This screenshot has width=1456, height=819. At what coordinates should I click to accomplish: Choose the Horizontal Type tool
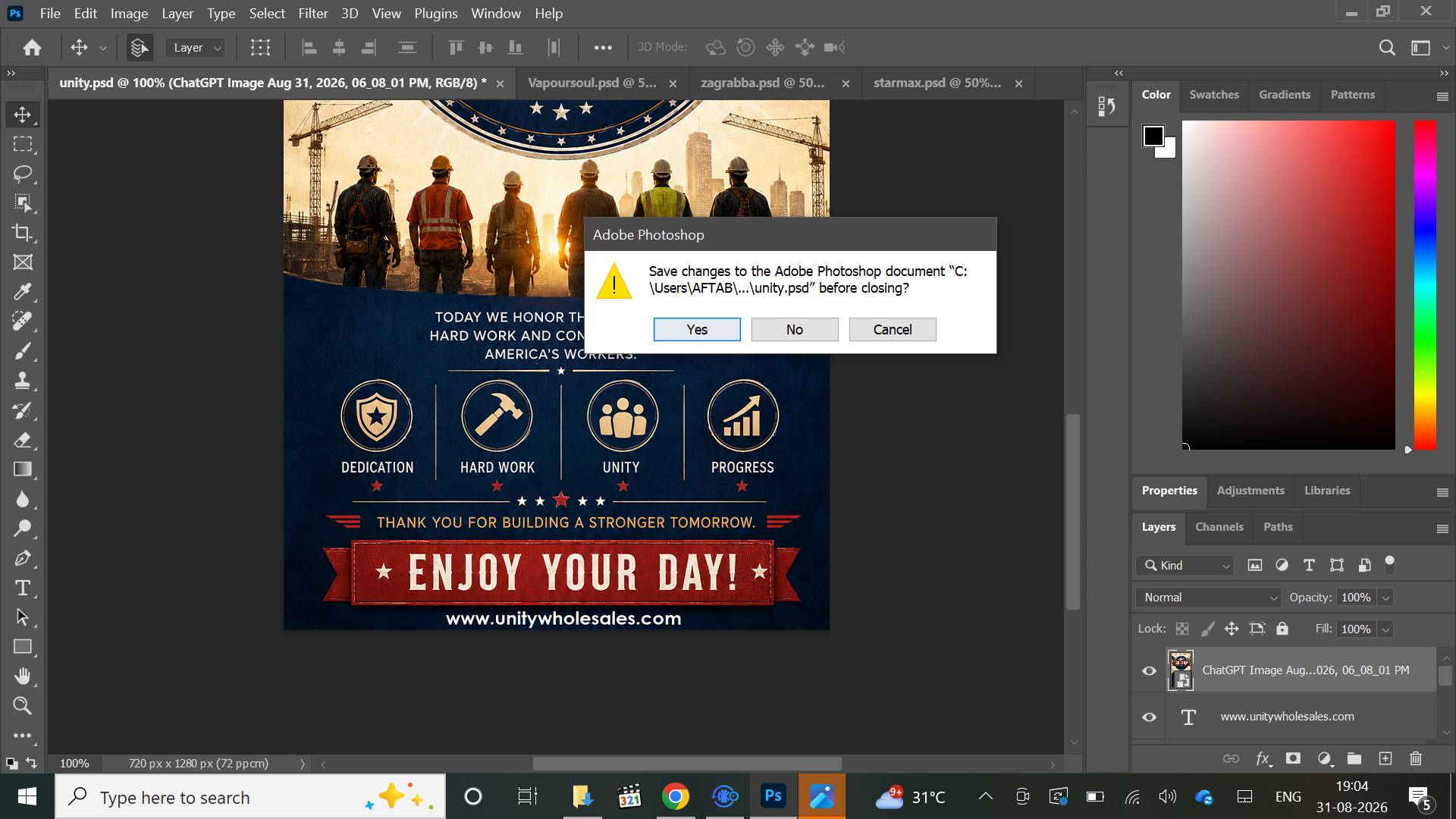pos(23,588)
